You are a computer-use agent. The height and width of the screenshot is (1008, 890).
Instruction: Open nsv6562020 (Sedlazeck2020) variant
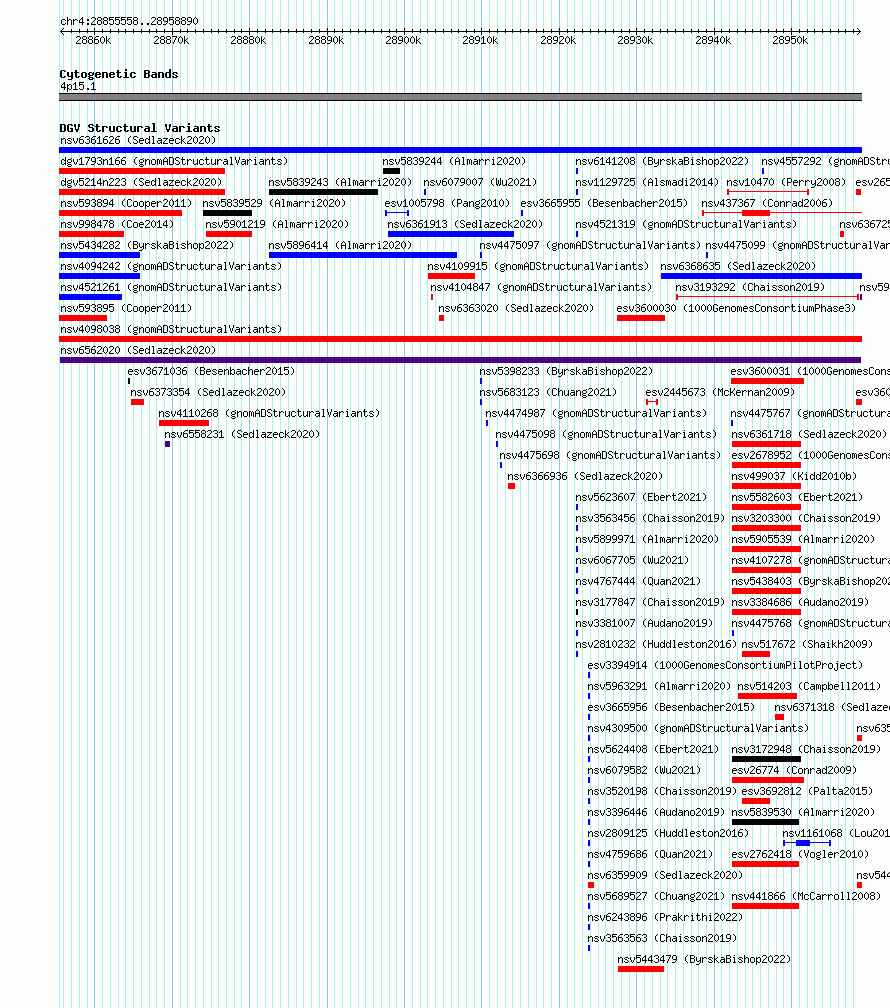(138, 350)
